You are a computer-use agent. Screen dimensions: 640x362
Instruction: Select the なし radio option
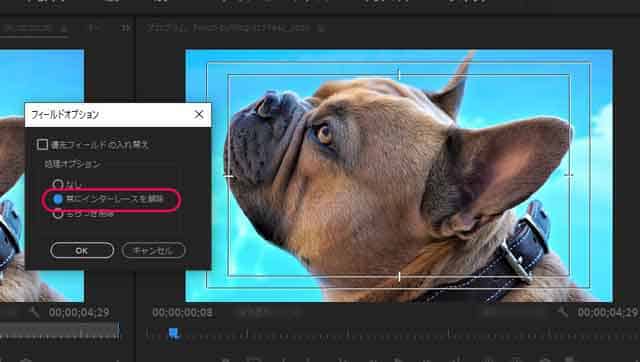click(58, 184)
